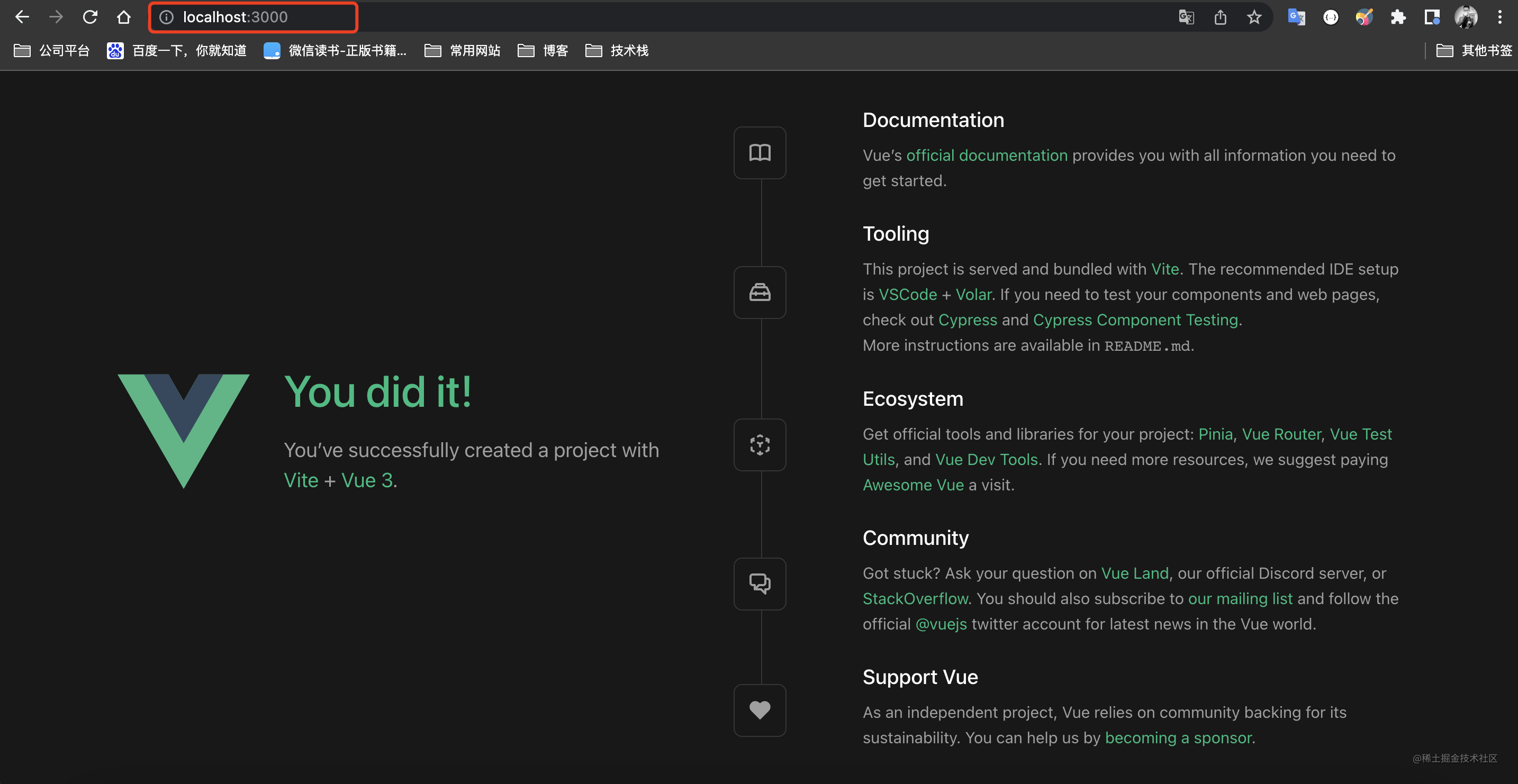Click the Documentation book icon
The width and height of the screenshot is (1518, 784).
760,152
